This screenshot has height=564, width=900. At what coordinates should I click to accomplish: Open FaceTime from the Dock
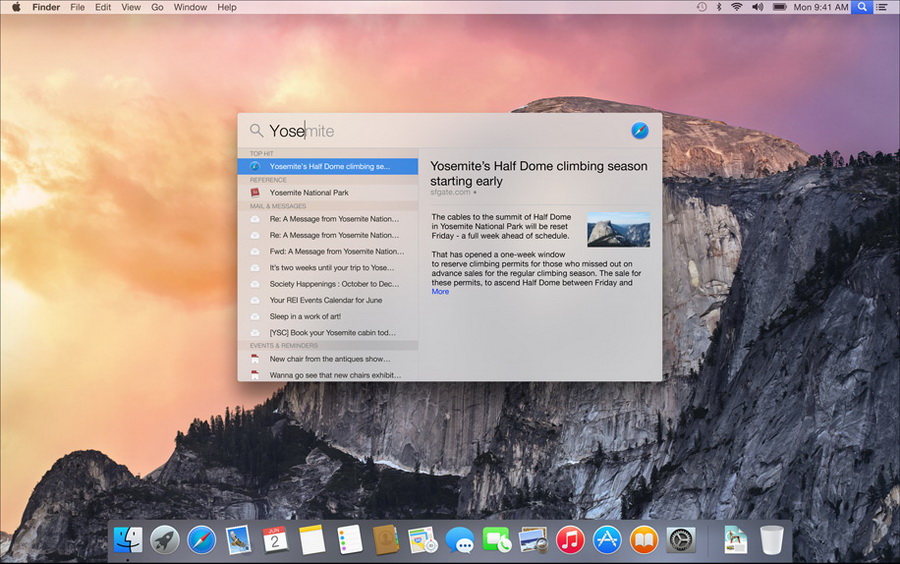coord(496,540)
